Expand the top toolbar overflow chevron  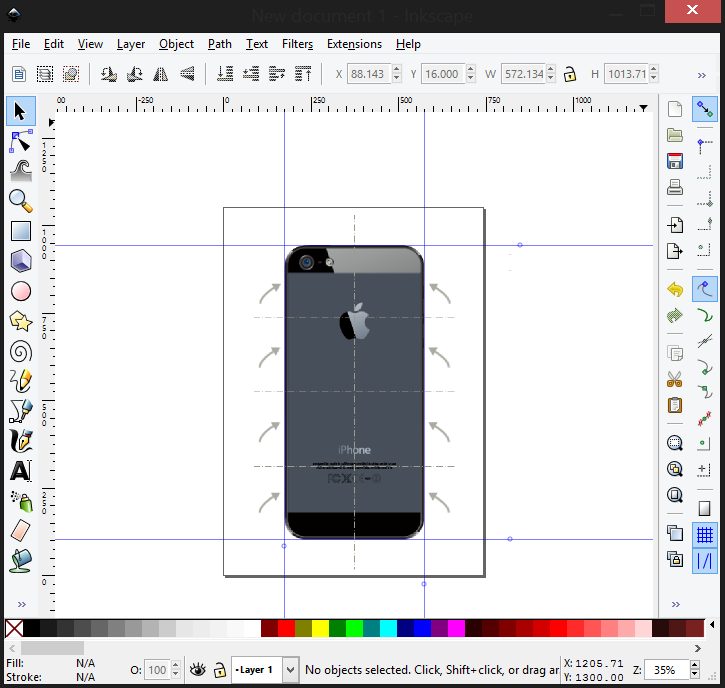[x=701, y=75]
